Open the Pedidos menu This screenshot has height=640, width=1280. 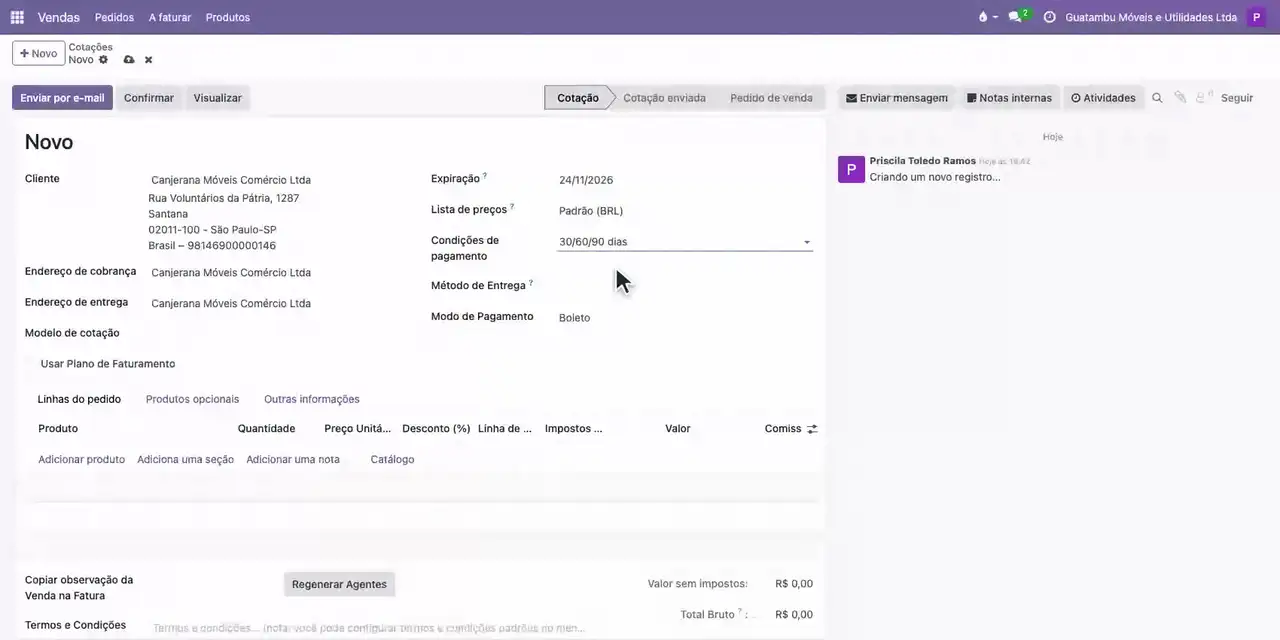[x=114, y=17]
